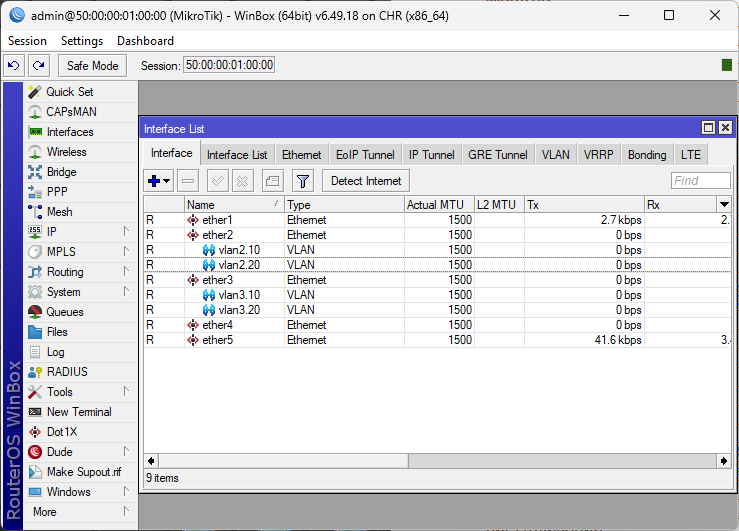
Task: Click the comment icon in toolbar
Action: click(273, 181)
